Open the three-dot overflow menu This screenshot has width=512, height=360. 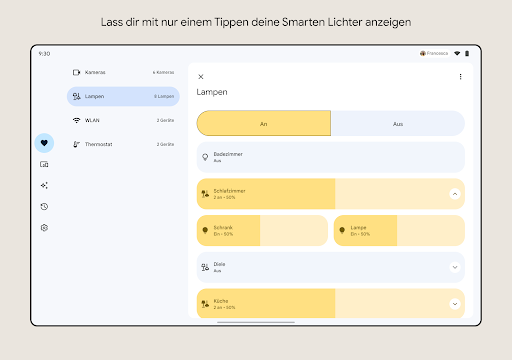[460, 77]
